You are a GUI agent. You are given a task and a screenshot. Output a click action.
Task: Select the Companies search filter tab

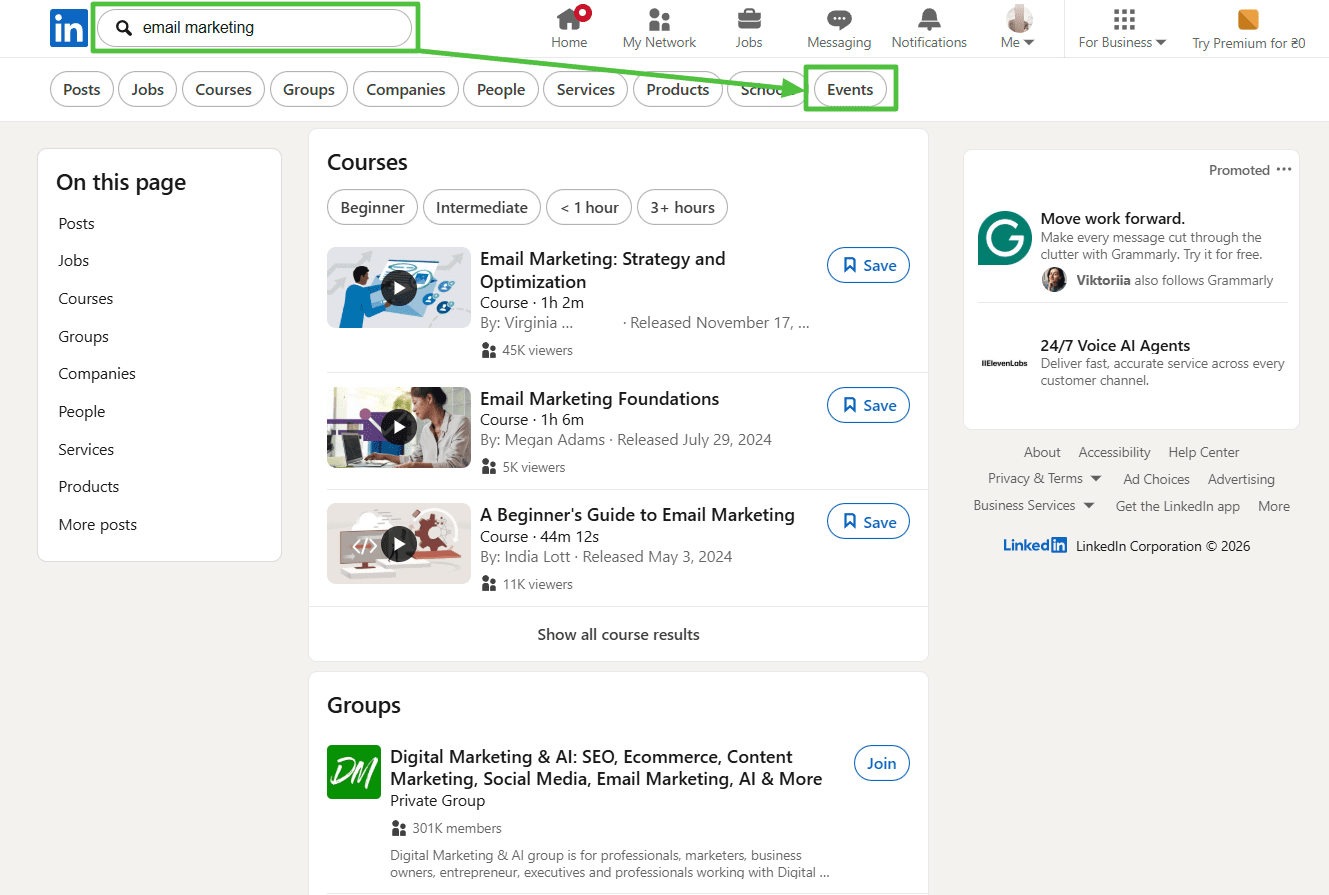click(x=405, y=89)
